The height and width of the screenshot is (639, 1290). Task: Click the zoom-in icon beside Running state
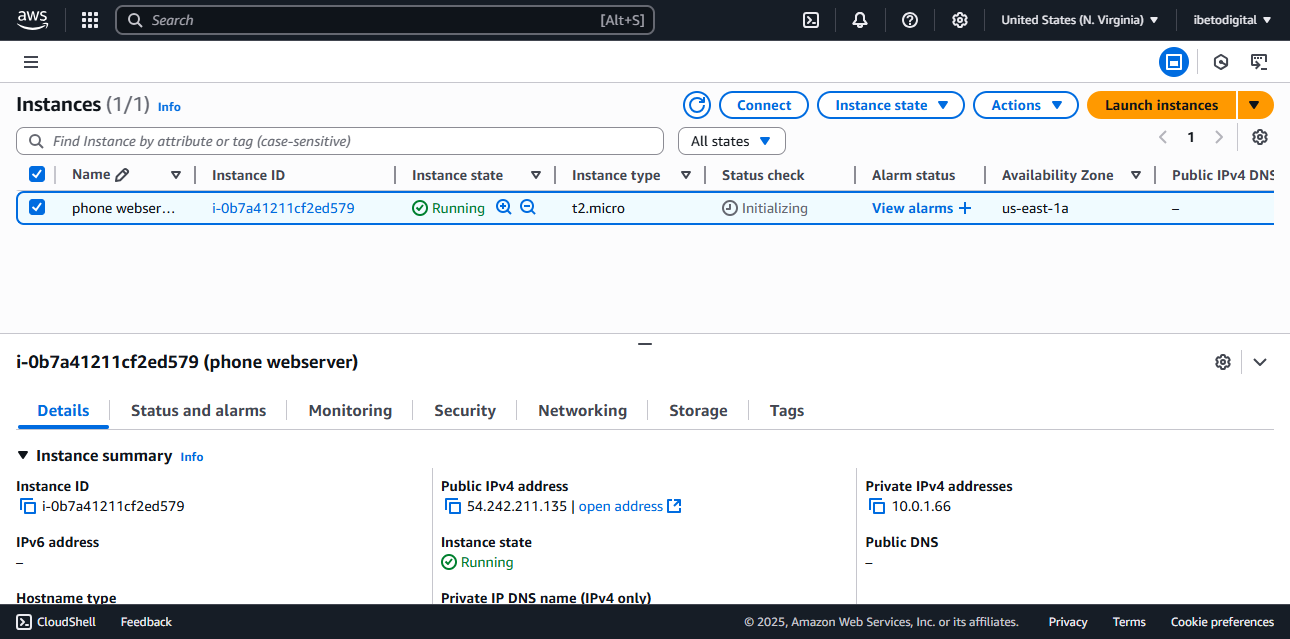pyautogui.click(x=504, y=207)
